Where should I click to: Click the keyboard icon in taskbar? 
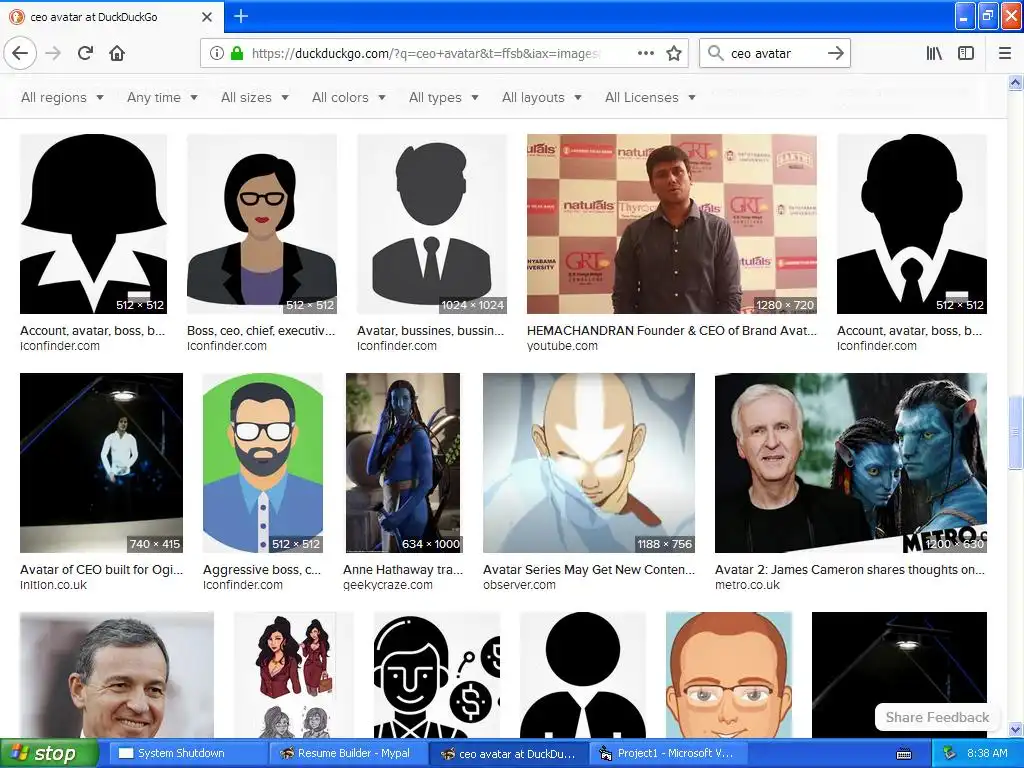click(x=904, y=754)
